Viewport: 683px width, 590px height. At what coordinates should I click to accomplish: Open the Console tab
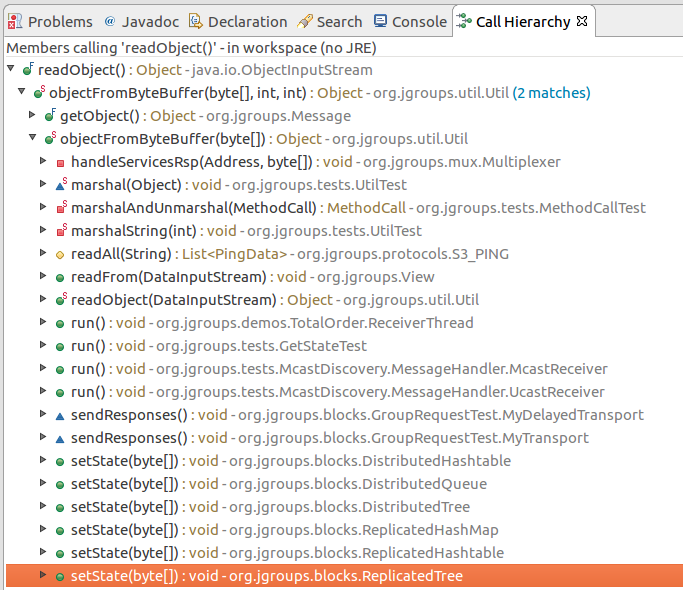(410, 21)
